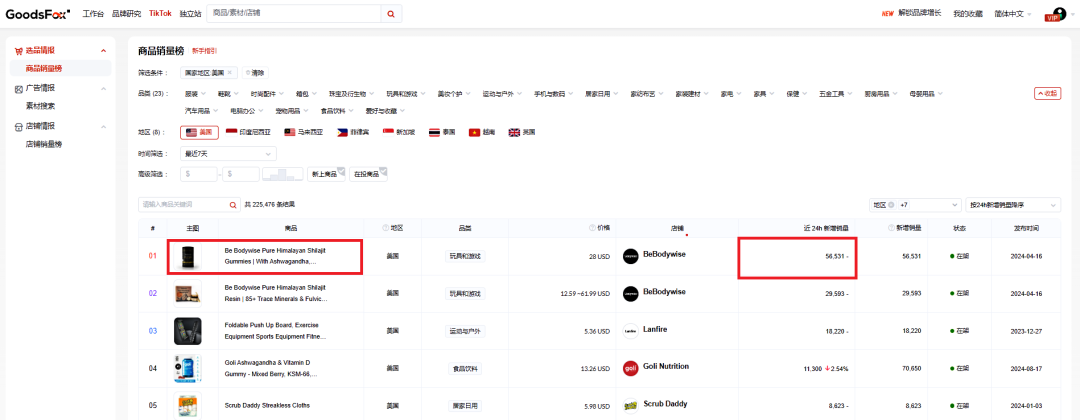The width and height of the screenshot is (1080, 420).
Task: Click the price range histogram slider
Action: [283, 174]
